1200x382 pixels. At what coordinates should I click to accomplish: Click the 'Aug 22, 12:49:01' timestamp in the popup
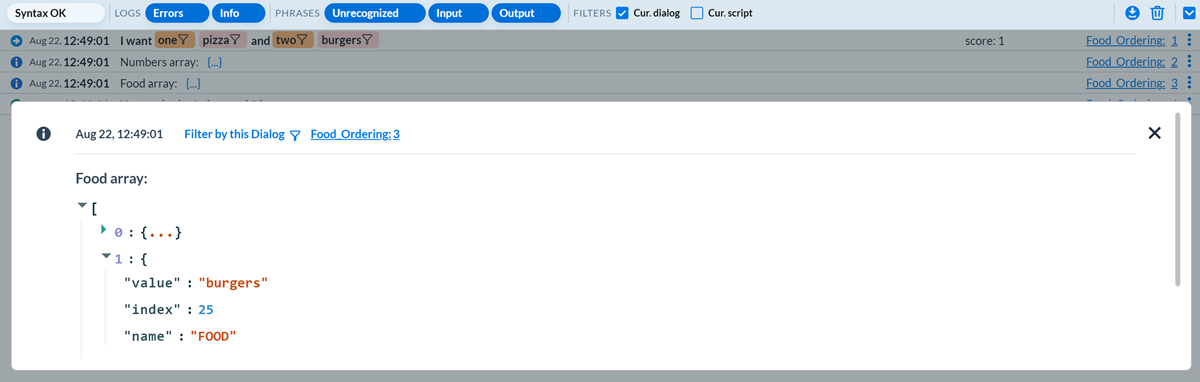click(x=119, y=134)
